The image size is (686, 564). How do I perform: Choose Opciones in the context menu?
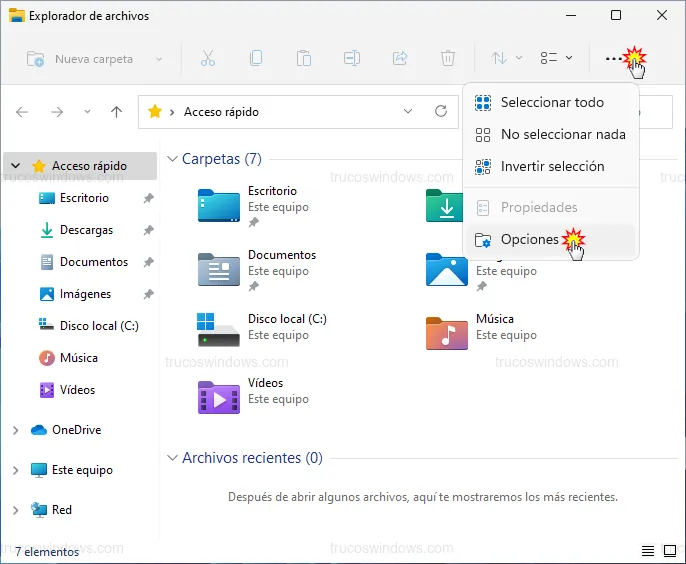click(x=529, y=240)
